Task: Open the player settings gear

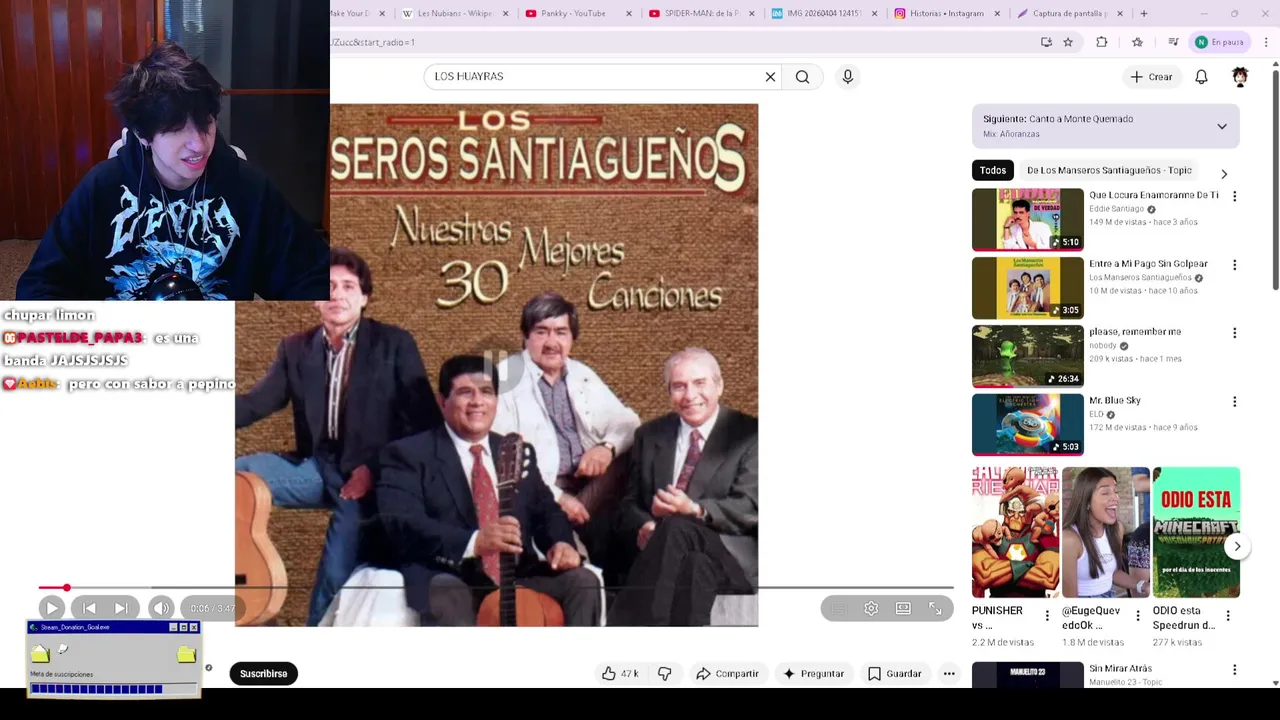Action: 871,608
